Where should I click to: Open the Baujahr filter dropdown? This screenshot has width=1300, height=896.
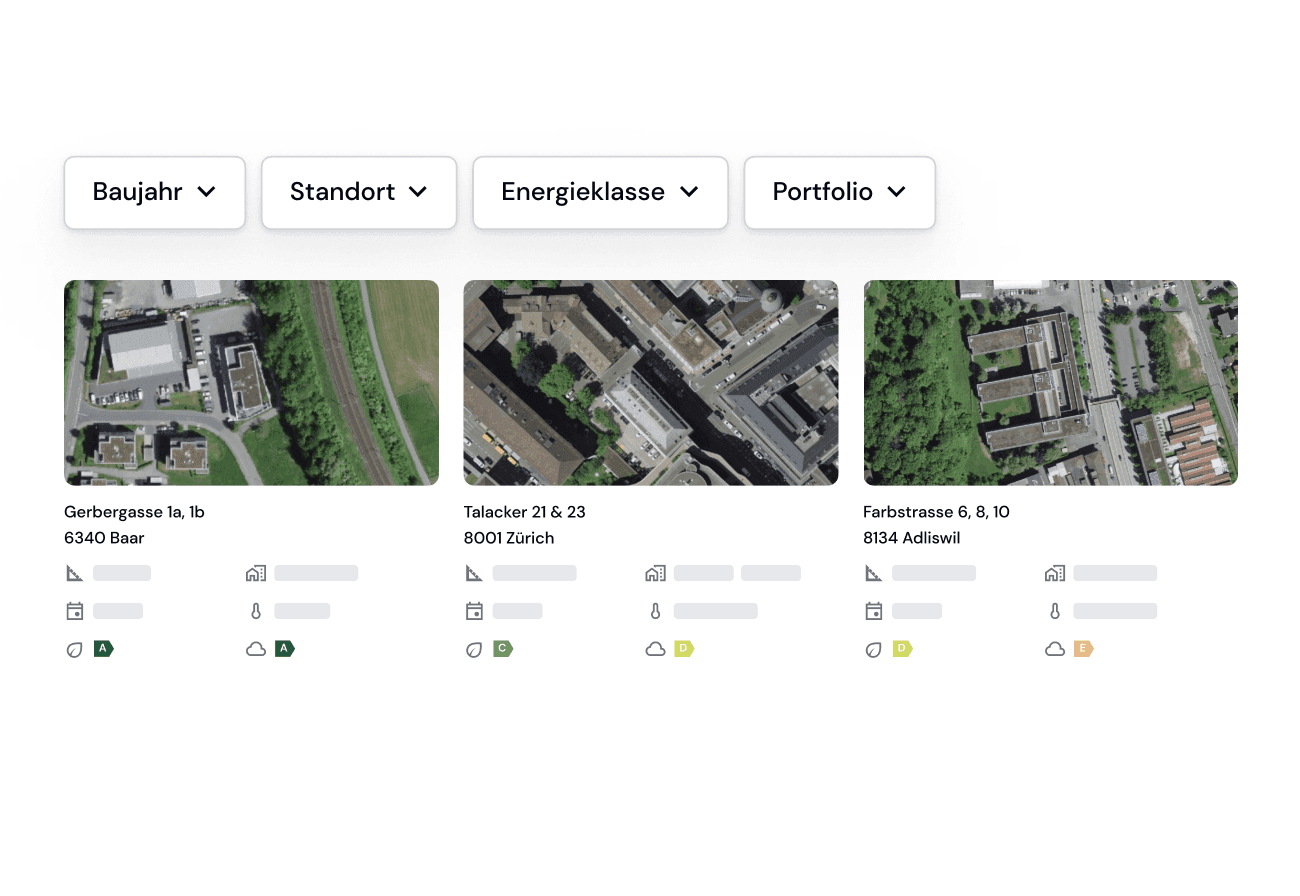(155, 192)
